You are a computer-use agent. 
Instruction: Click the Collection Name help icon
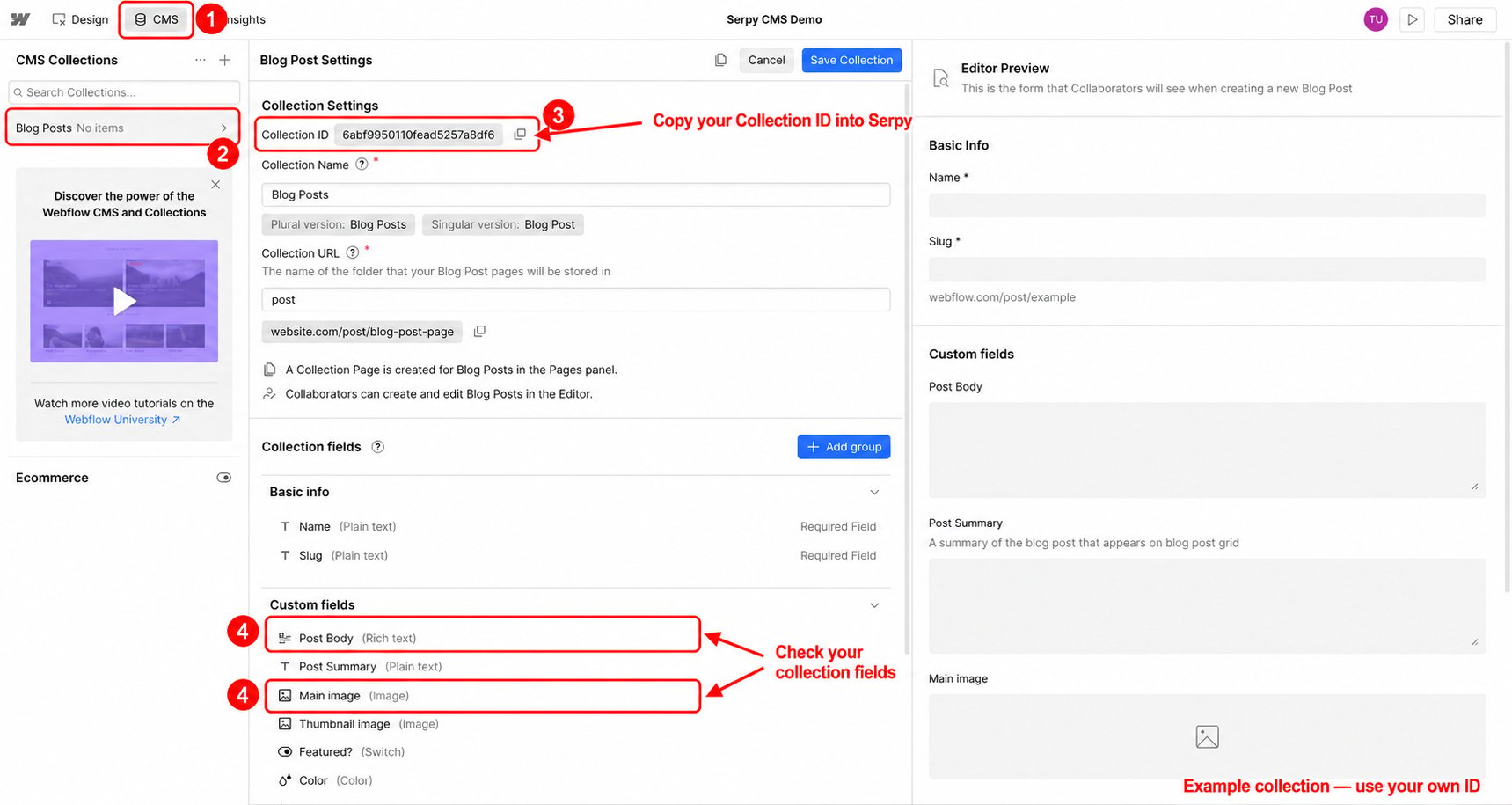(362, 165)
